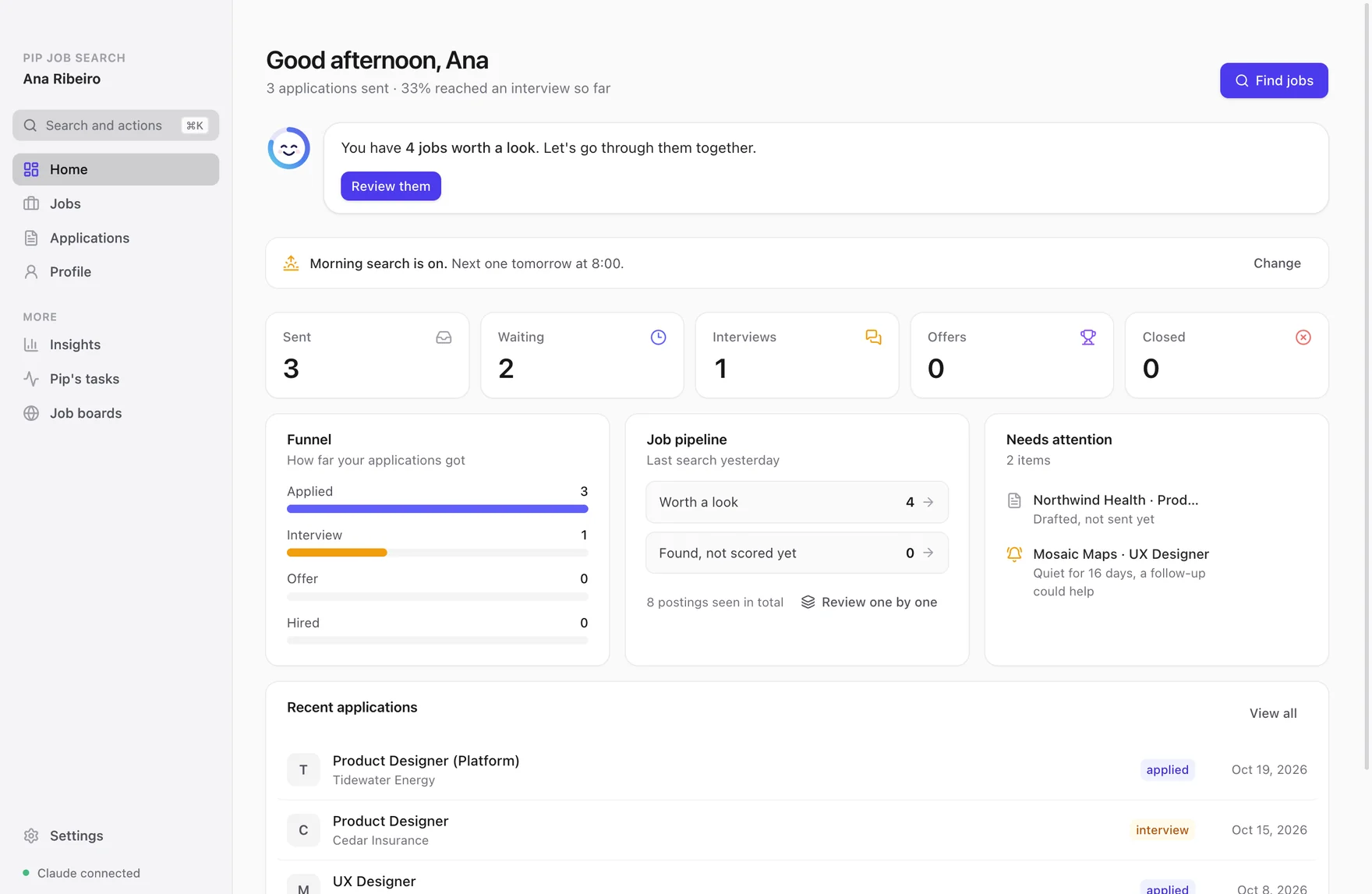1372x894 pixels.
Task: Click the Claude connected status
Action: click(82, 873)
